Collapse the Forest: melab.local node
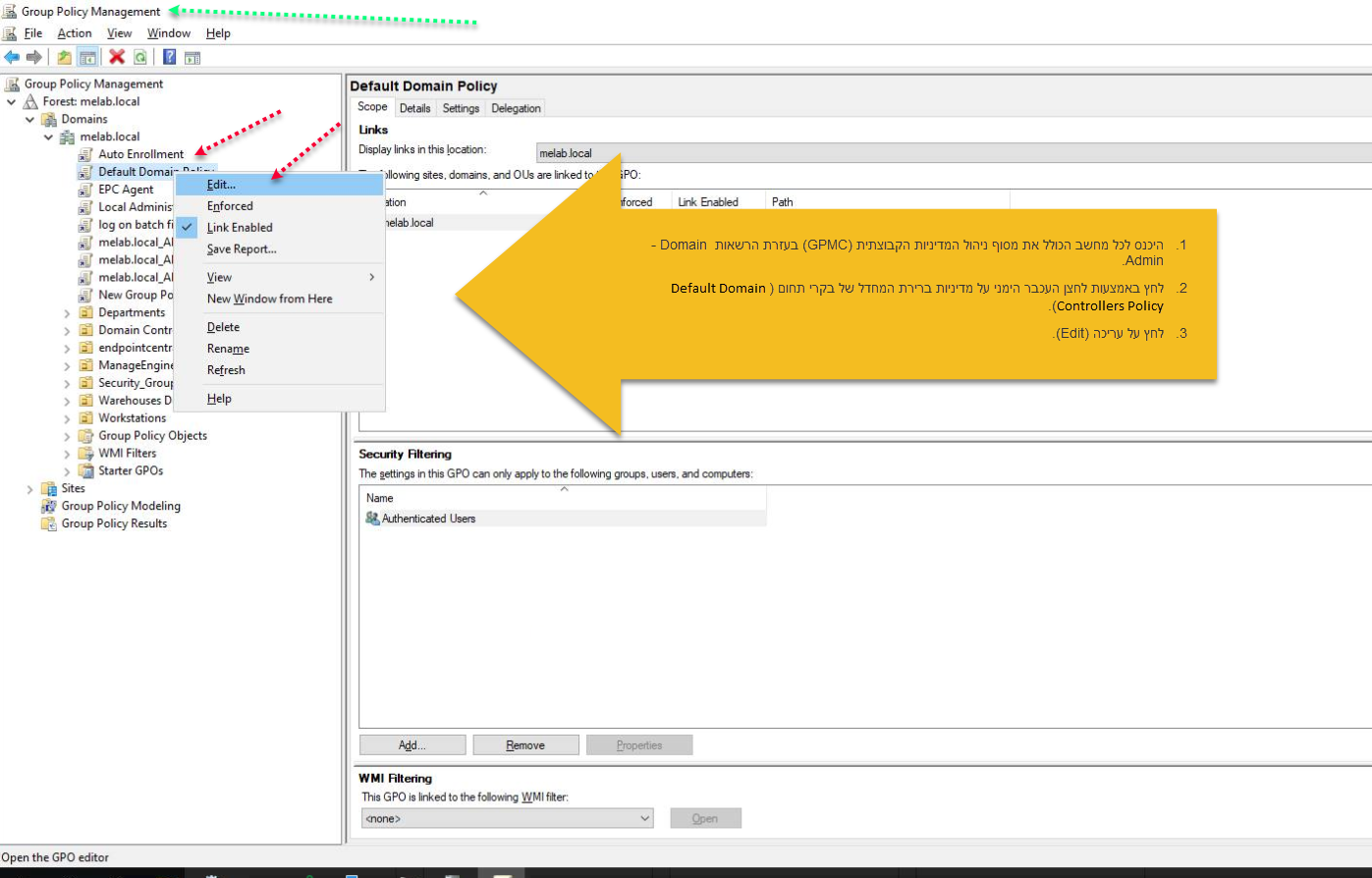This screenshot has height=878, width=1372. pyautogui.click(x=12, y=102)
